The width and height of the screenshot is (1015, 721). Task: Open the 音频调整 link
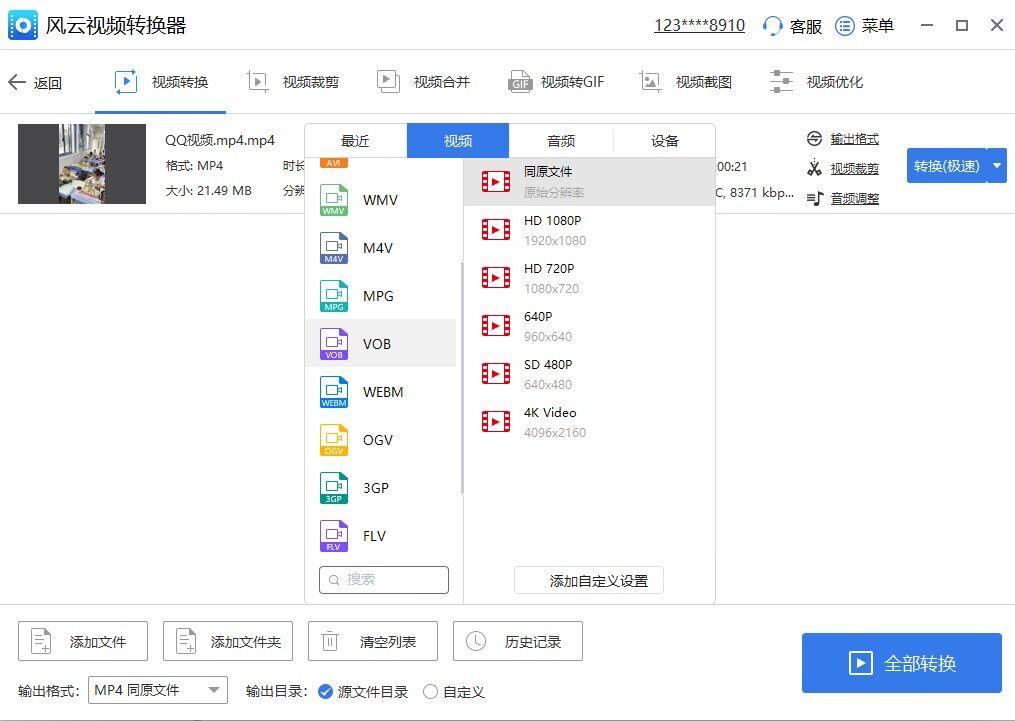854,198
